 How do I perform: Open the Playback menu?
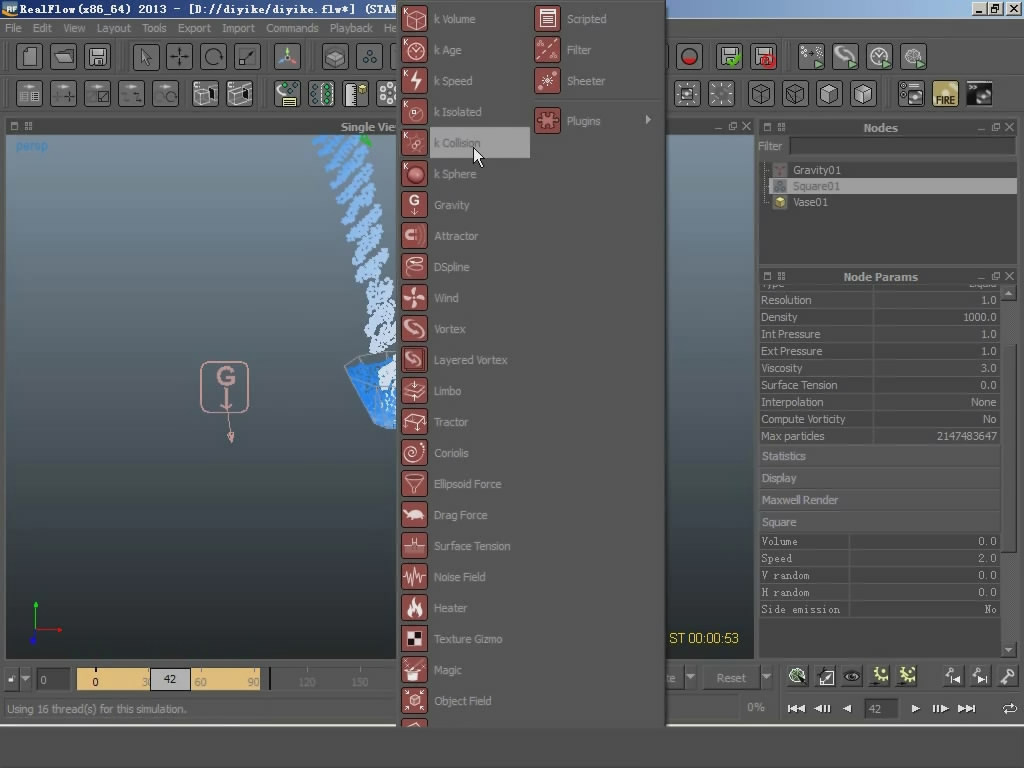tap(351, 28)
